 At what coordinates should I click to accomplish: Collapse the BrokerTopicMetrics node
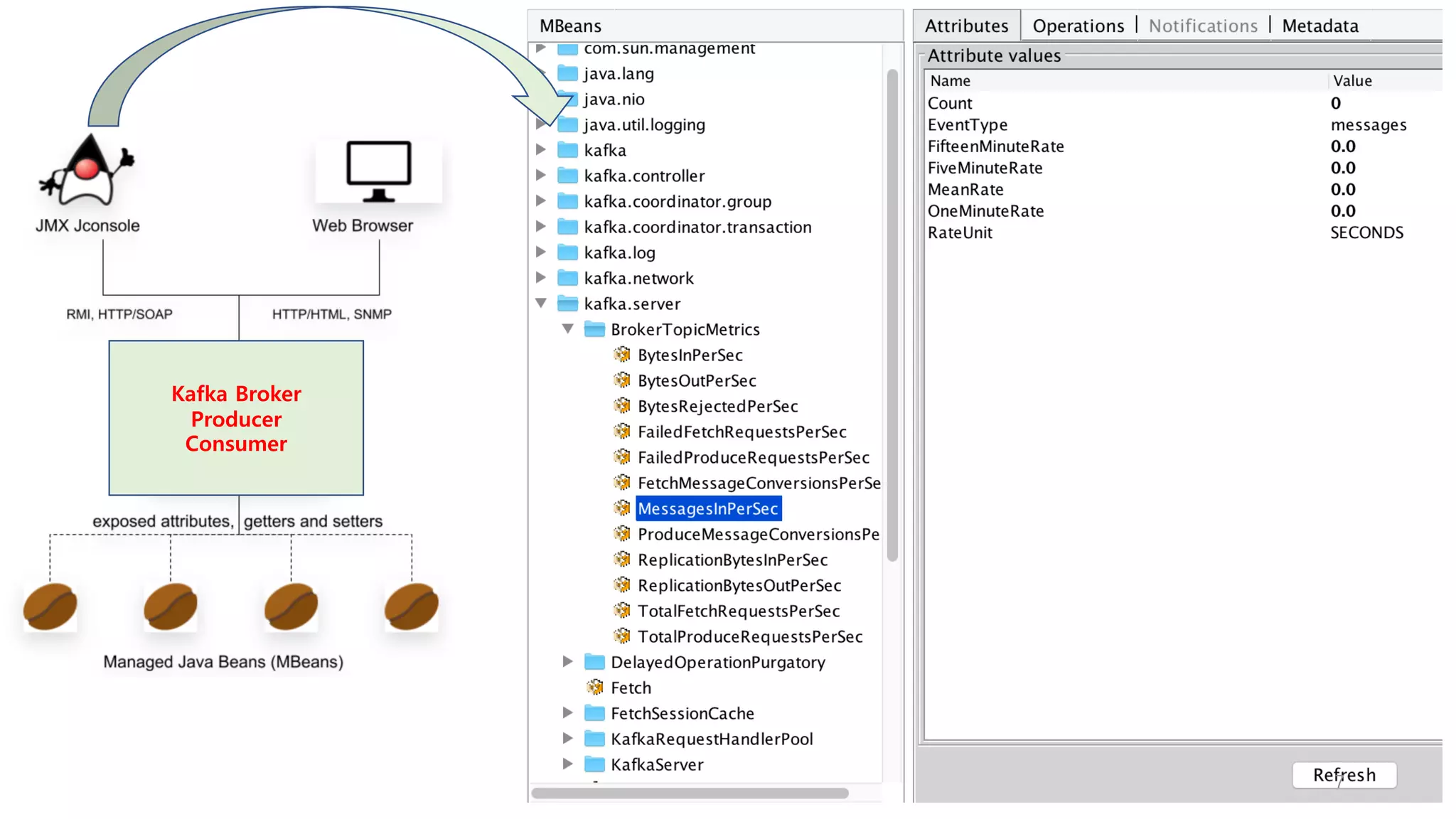(568, 329)
